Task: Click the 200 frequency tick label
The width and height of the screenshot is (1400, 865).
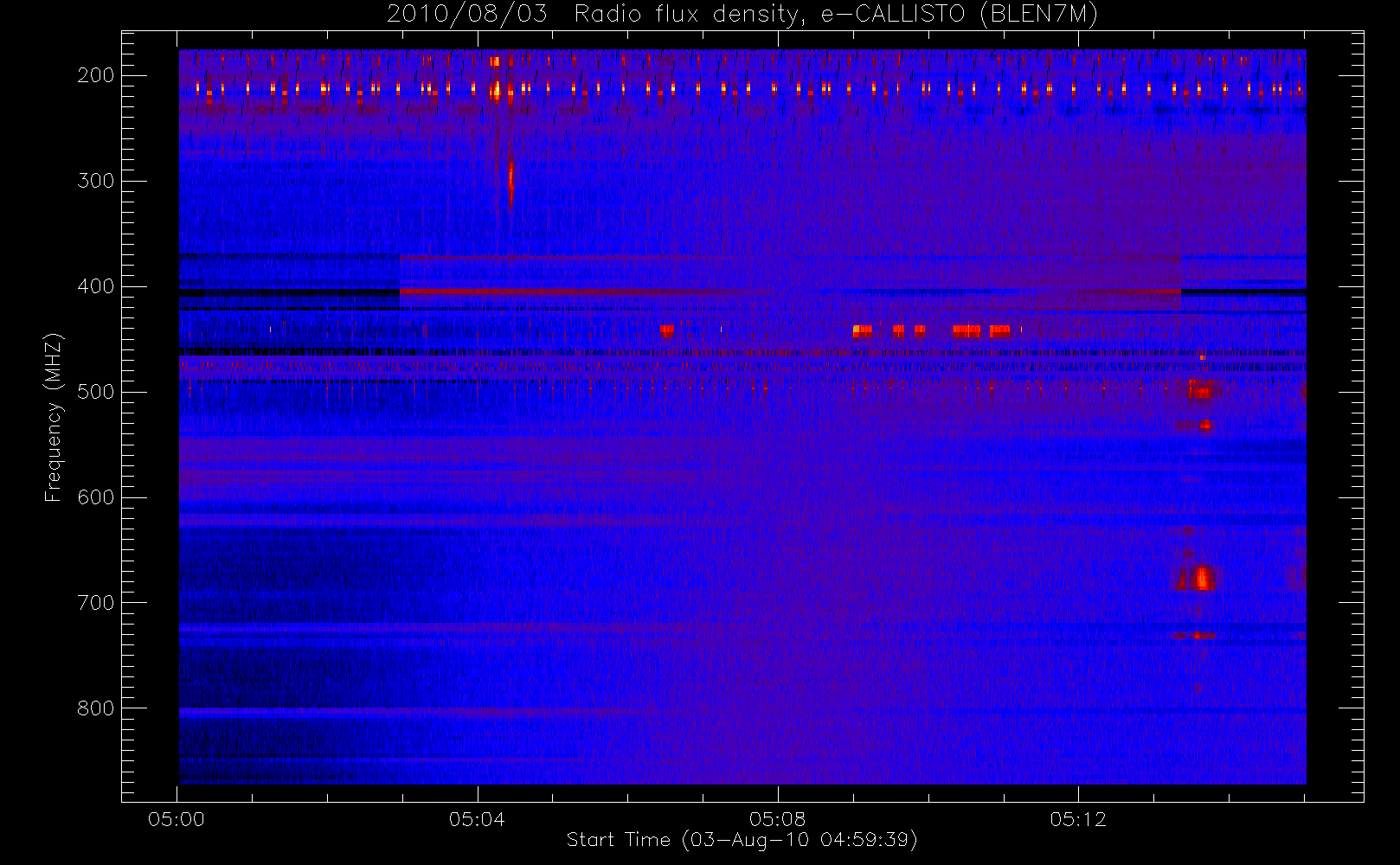Action: pos(96,75)
